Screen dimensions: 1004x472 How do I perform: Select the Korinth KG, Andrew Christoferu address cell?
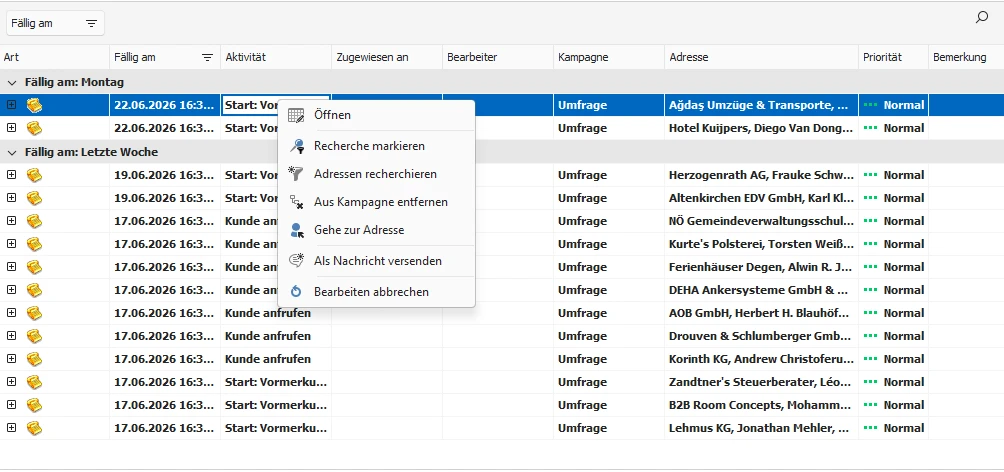point(761,359)
